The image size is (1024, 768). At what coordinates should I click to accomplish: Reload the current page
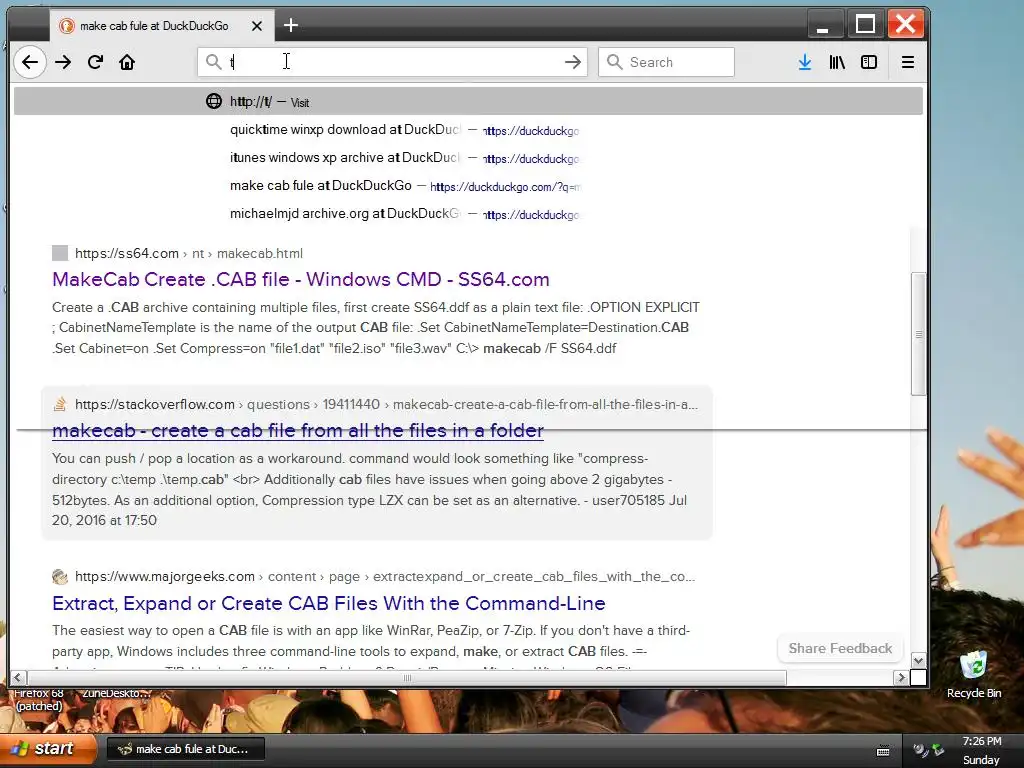click(95, 62)
